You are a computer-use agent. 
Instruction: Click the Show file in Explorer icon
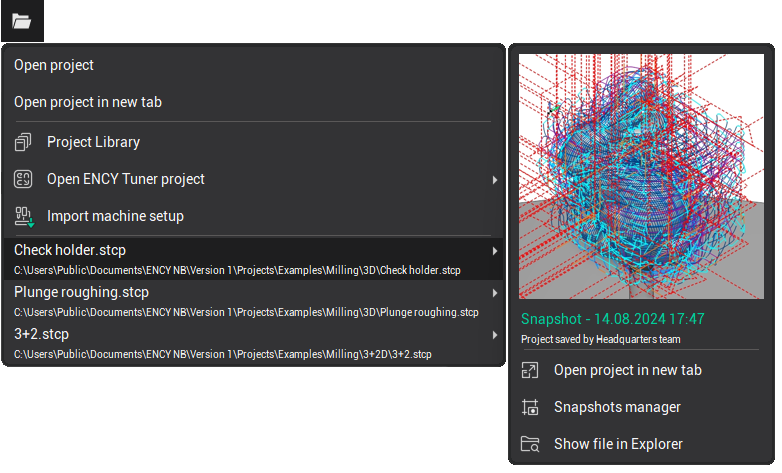click(x=530, y=444)
